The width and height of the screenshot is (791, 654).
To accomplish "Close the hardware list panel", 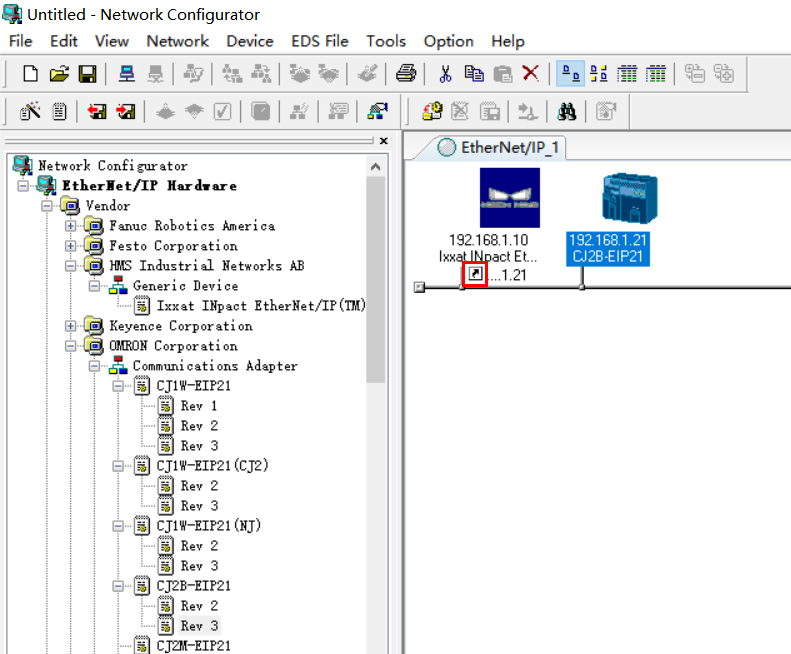I will point(384,141).
